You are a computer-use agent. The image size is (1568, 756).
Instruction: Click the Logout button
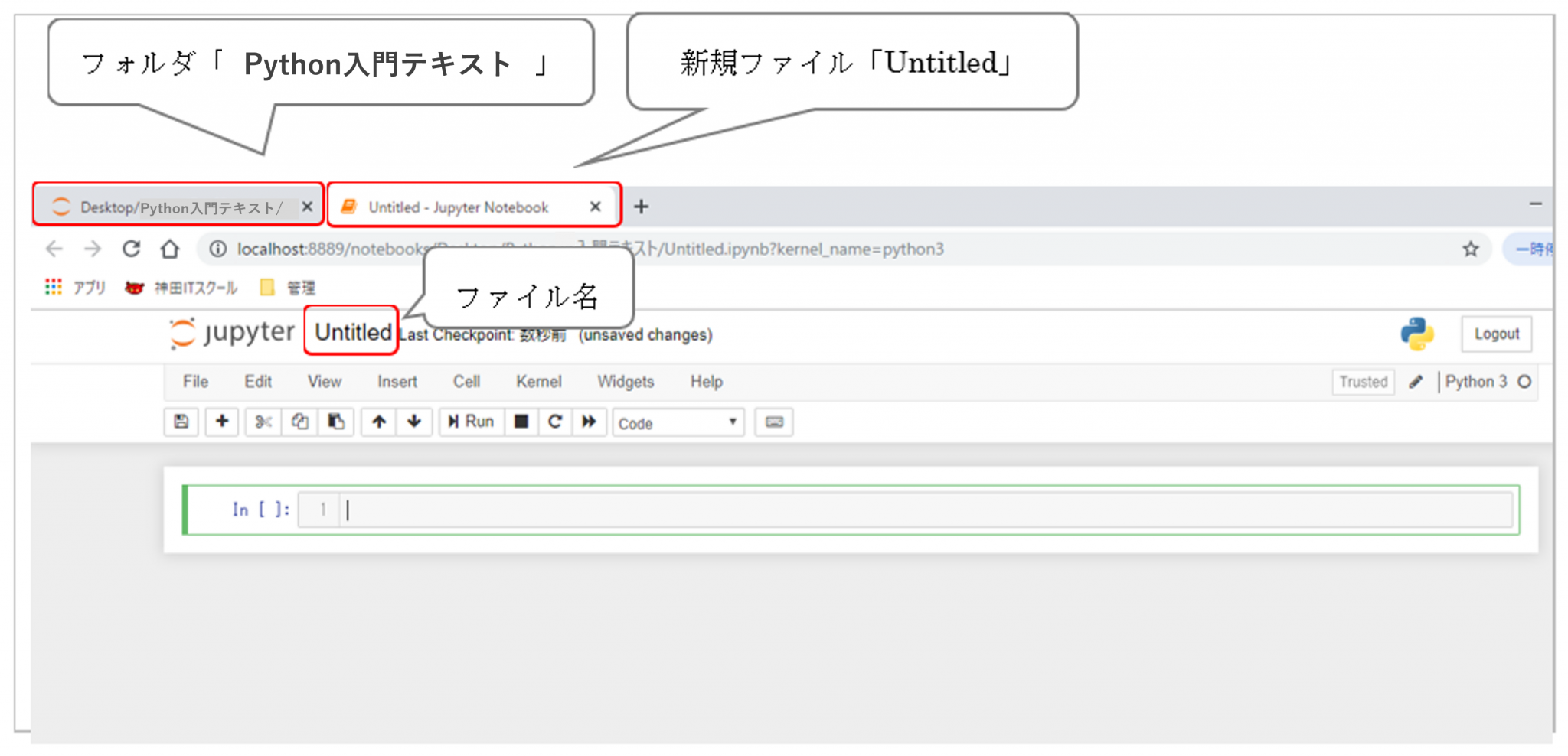tap(1496, 334)
